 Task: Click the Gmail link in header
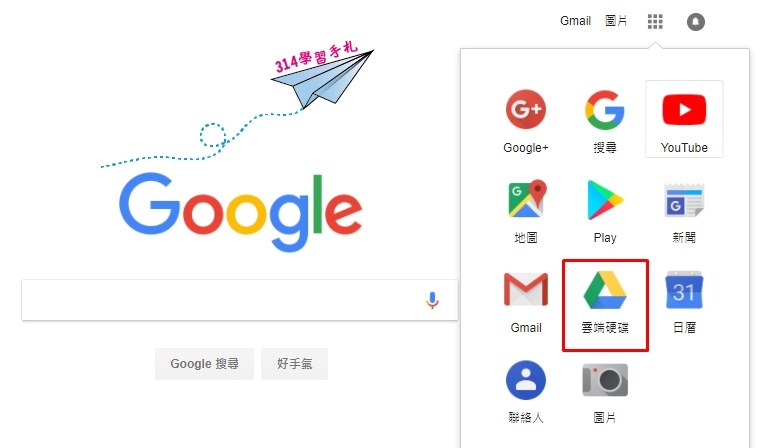pos(575,21)
